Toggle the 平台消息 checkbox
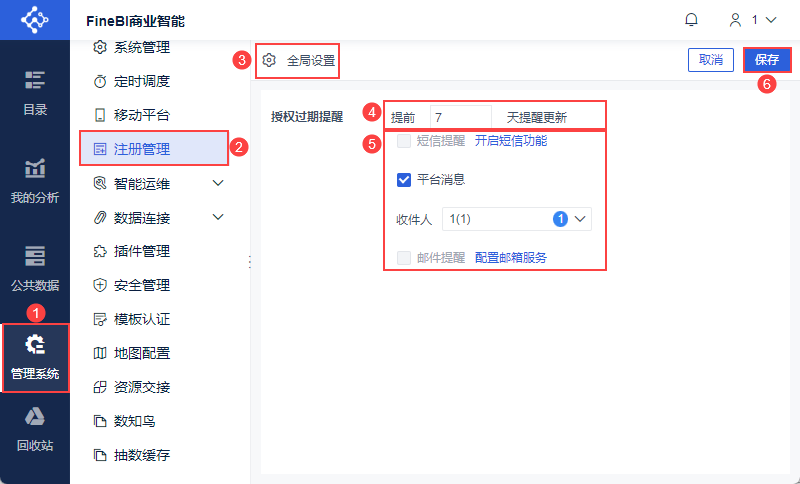 point(404,180)
